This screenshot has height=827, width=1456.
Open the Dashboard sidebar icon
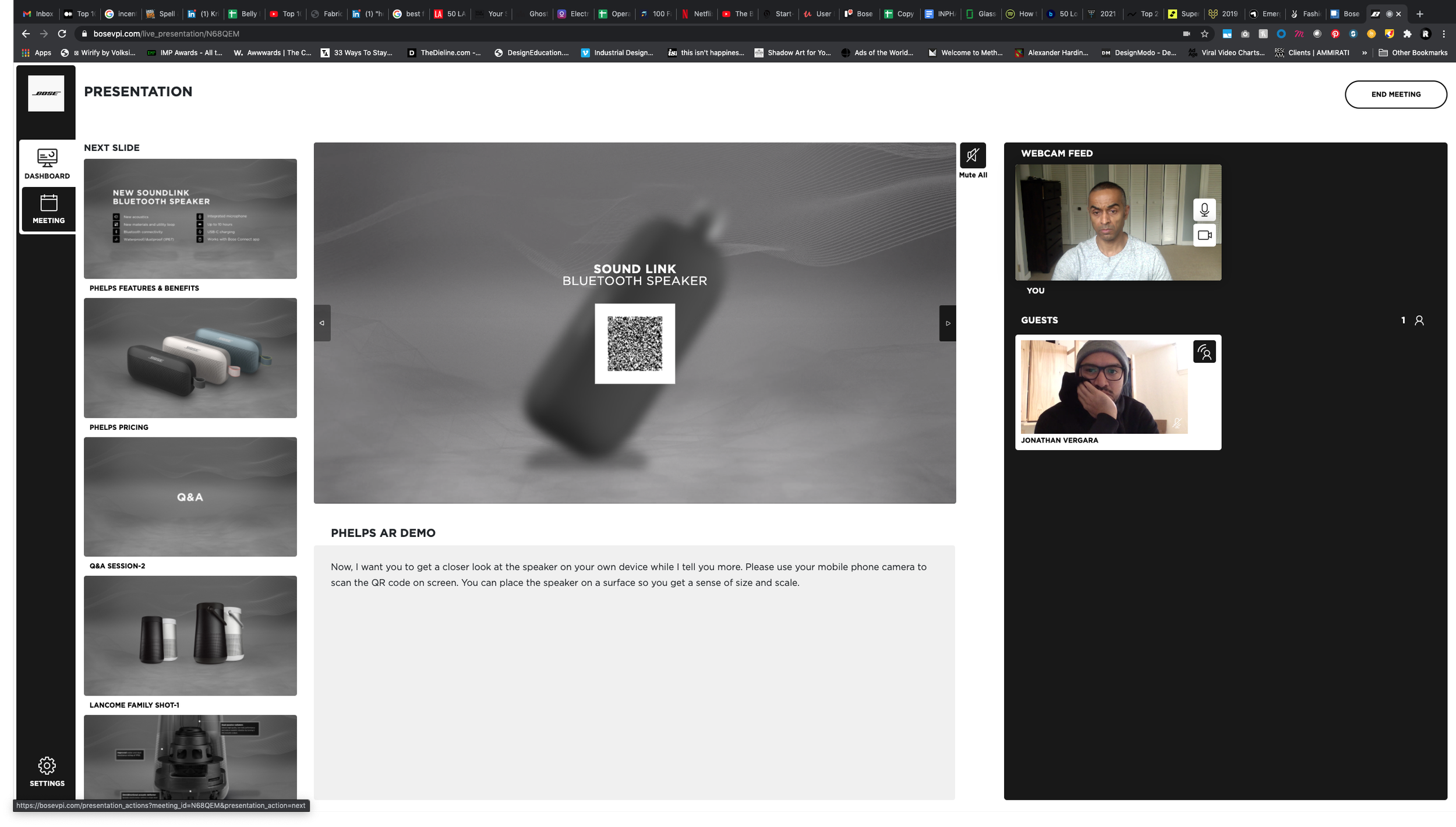pyautogui.click(x=47, y=163)
